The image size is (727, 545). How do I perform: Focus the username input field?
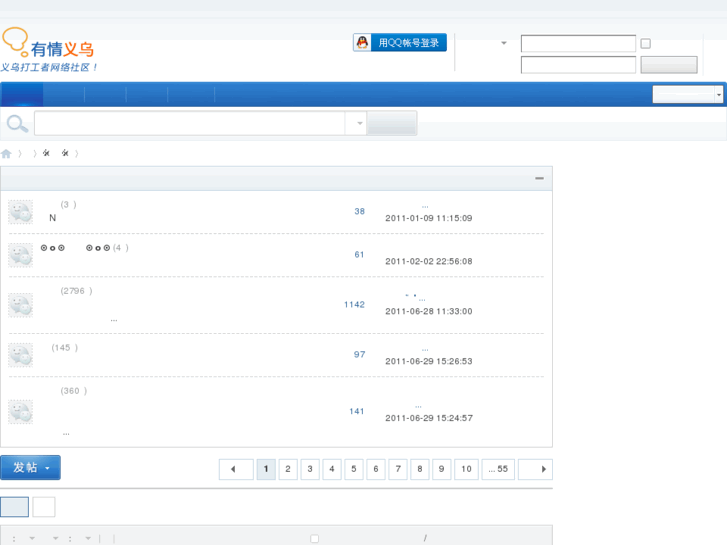coord(578,44)
